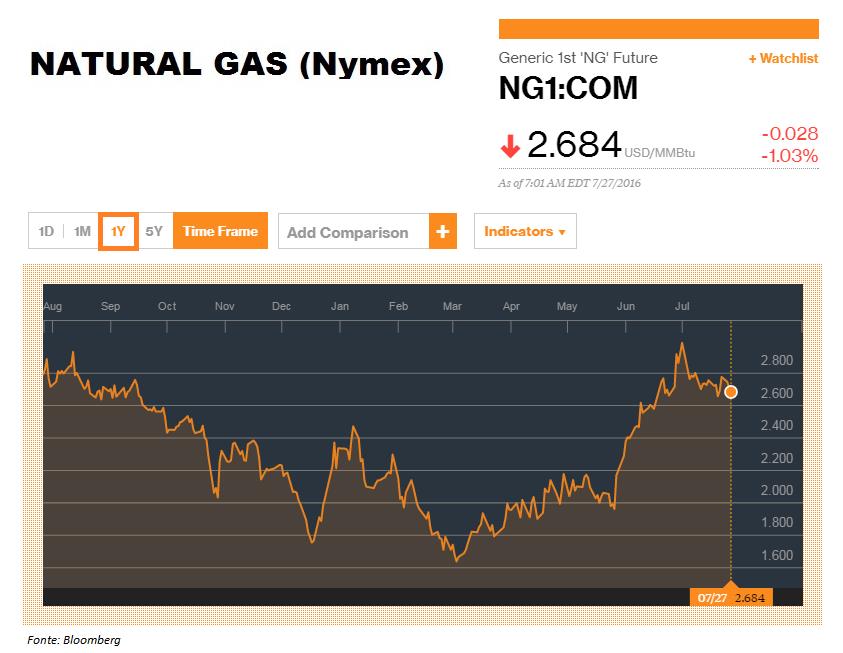Select the 1D time range
The height and width of the screenshot is (653, 843).
coord(46,231)
